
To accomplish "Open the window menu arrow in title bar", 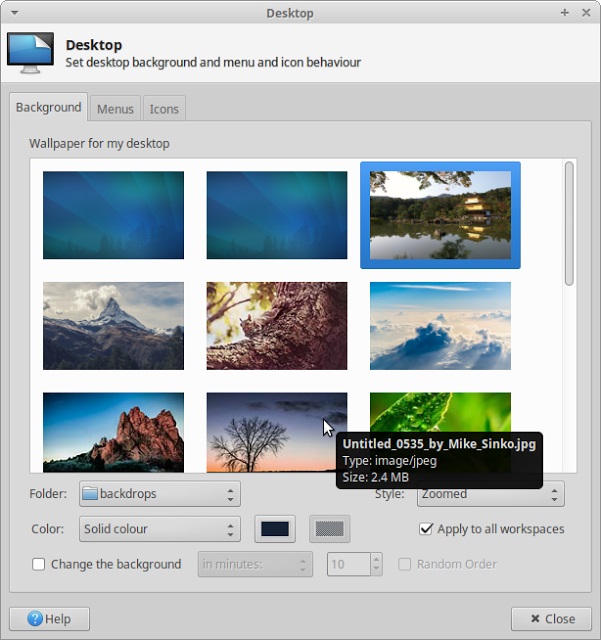I will (x=14, y=13).
